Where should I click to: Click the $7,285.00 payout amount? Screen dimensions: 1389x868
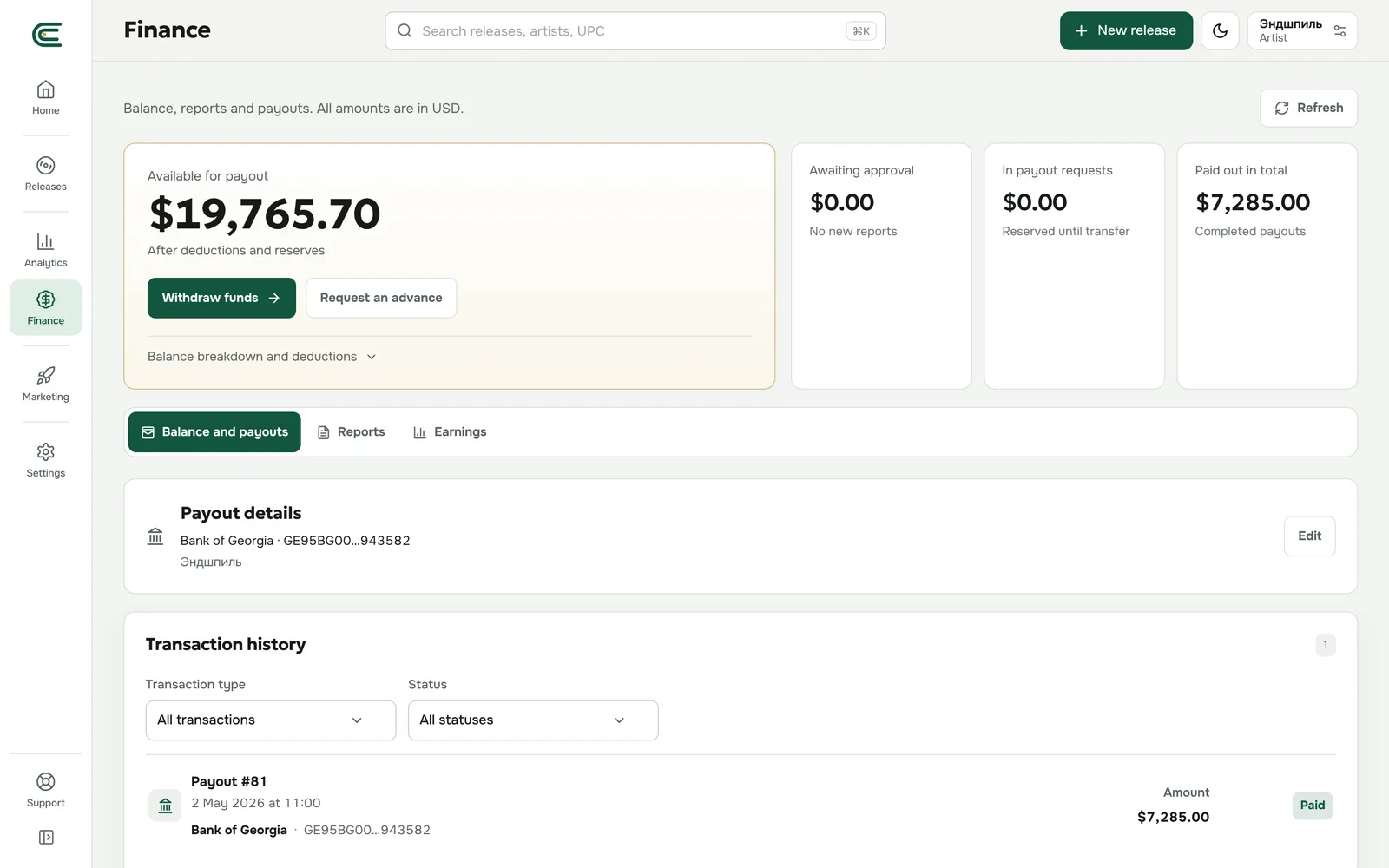pos(1174,817)
